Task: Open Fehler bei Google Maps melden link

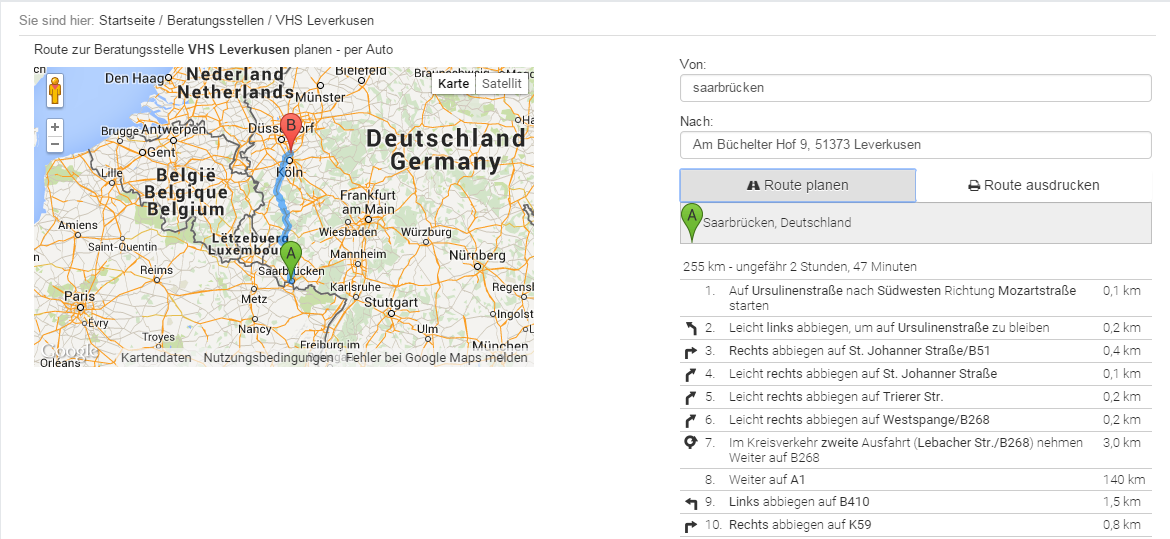Action: [438, 358]
